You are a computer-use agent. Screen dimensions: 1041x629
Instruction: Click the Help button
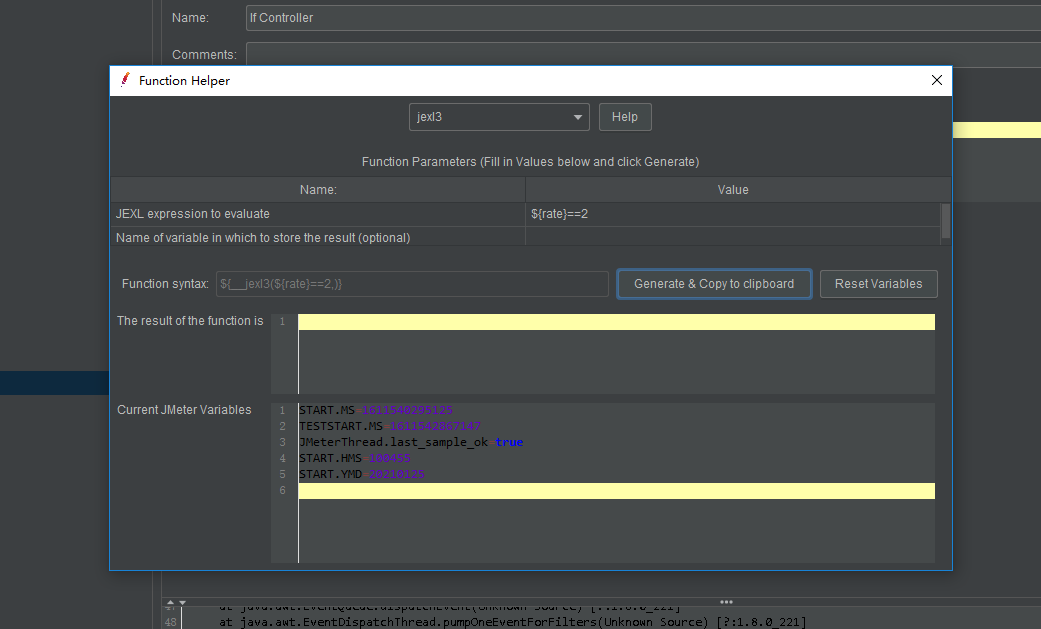tap(625, 117)
